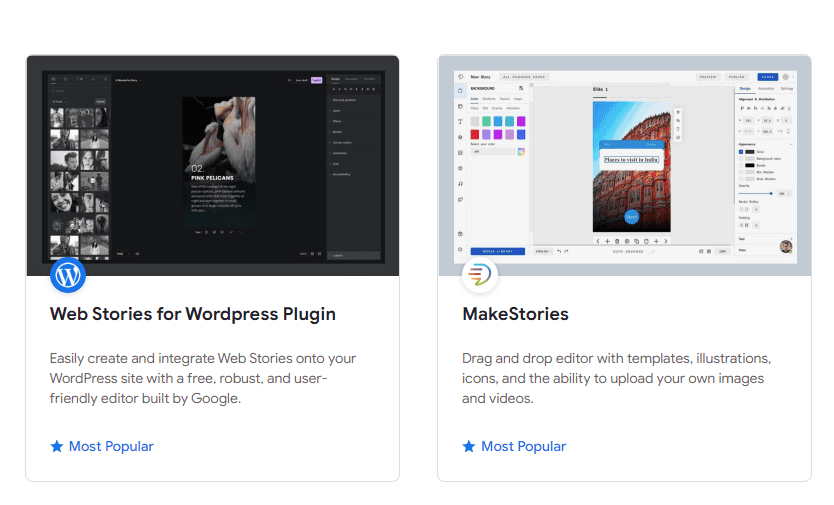Click the star icon in the MakeStories card
This screenshot has height=505, width=834.
pyautogui.click(x=469, y=446)
